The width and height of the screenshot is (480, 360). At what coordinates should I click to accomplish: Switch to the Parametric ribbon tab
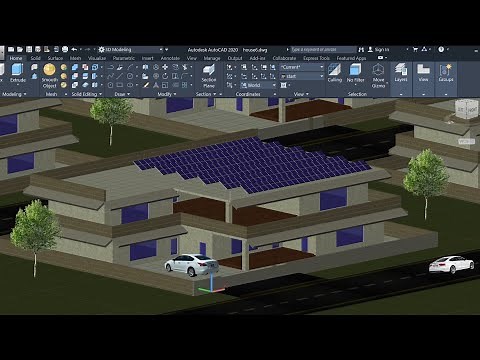coord(124,58)
